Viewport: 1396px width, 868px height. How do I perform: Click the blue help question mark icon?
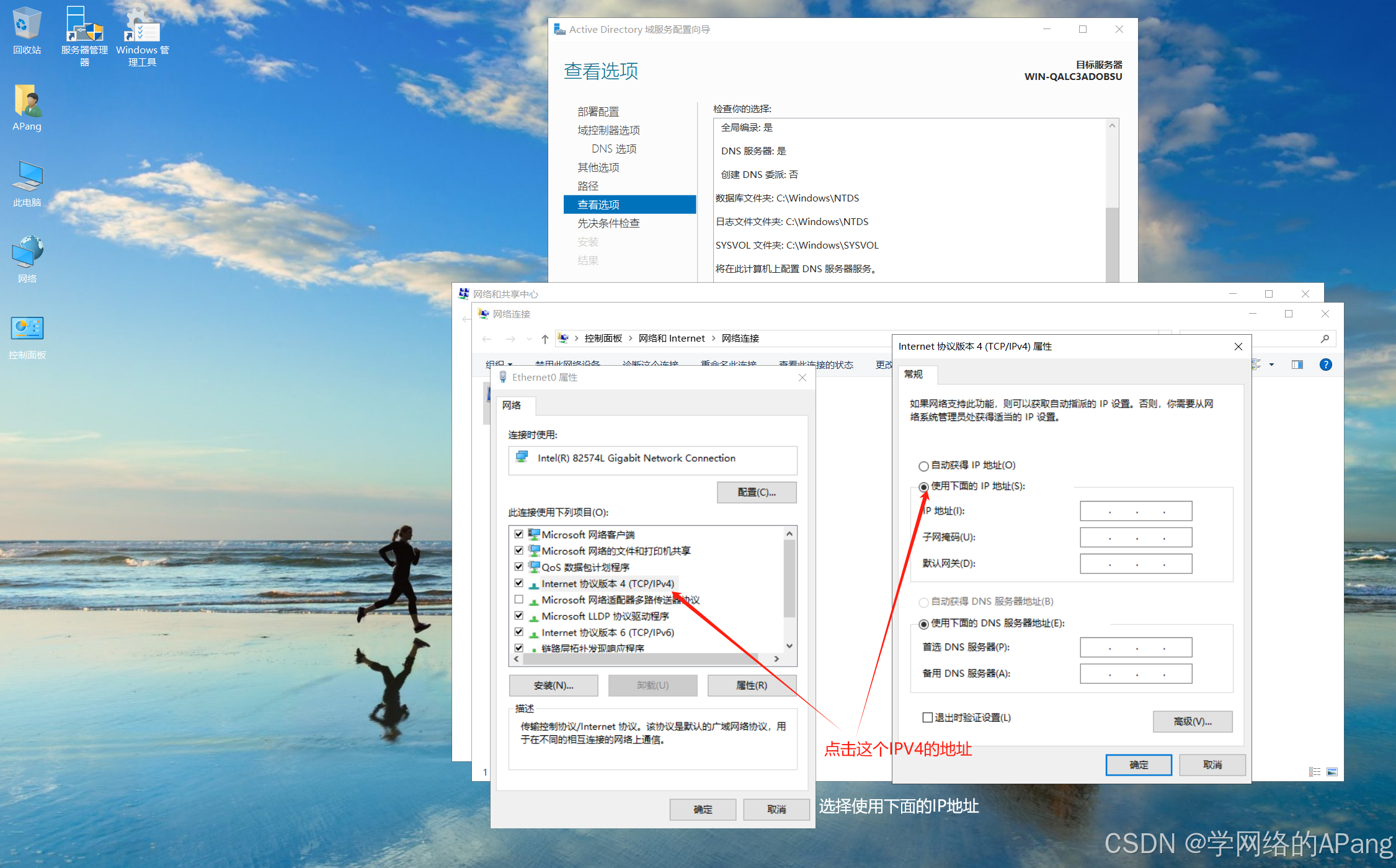click(x=1325, y=365)
